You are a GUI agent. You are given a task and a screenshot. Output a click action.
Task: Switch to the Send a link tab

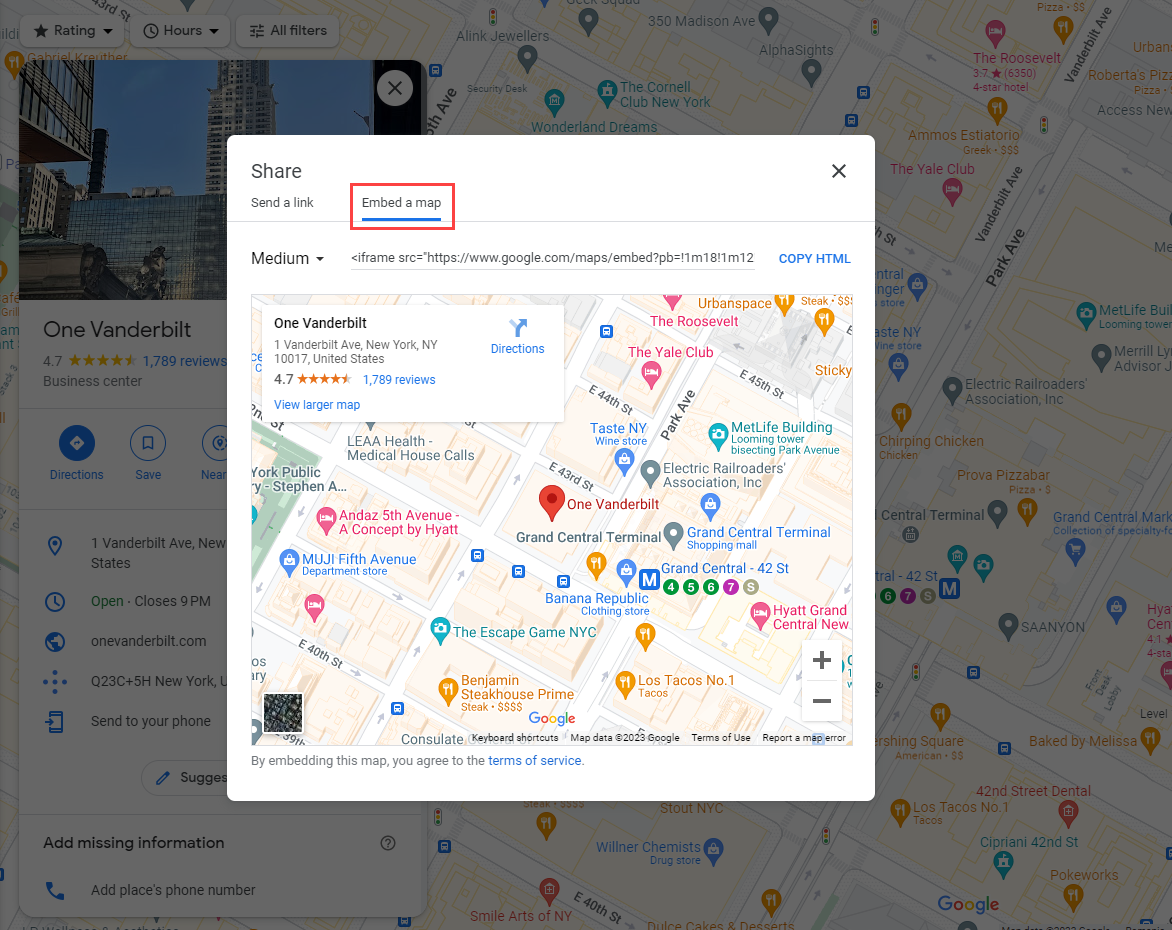[x=282, y=202]
